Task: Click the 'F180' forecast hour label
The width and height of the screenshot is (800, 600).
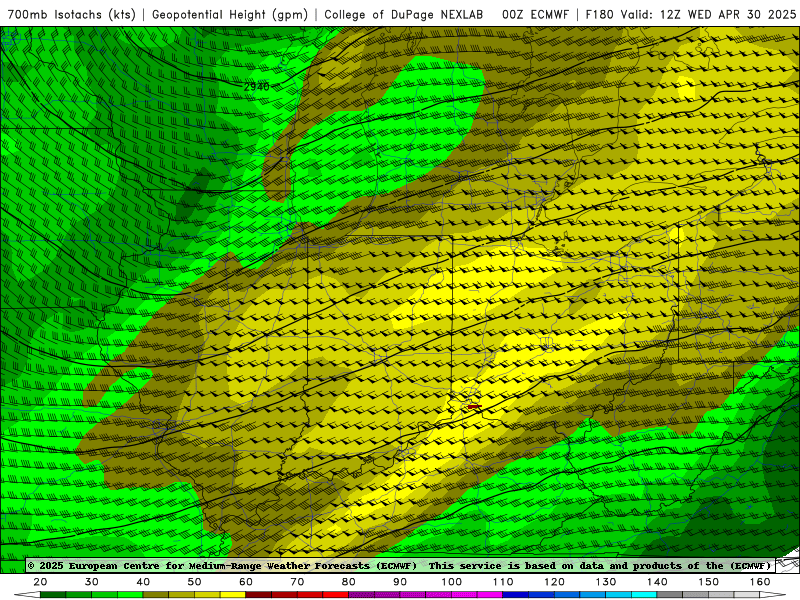Action: click(599, 14)
